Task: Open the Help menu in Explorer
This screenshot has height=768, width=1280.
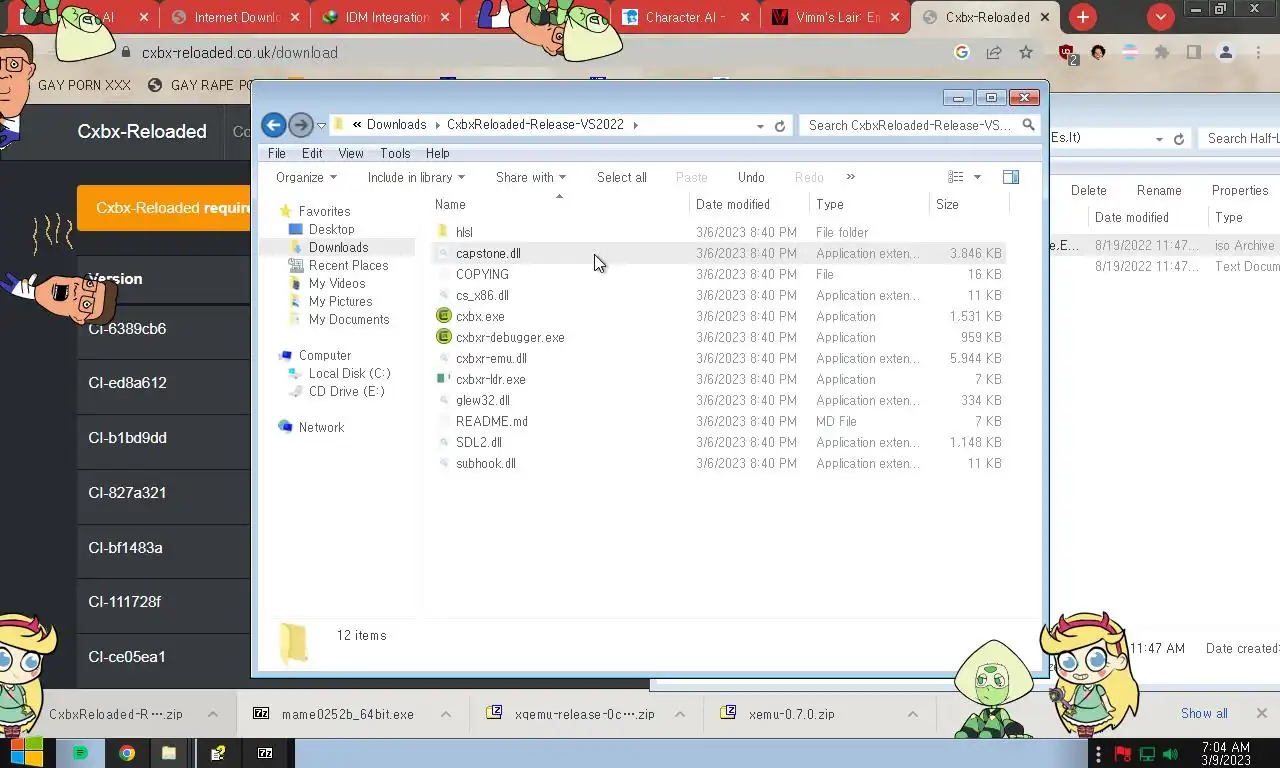Action: click(437, 153)
